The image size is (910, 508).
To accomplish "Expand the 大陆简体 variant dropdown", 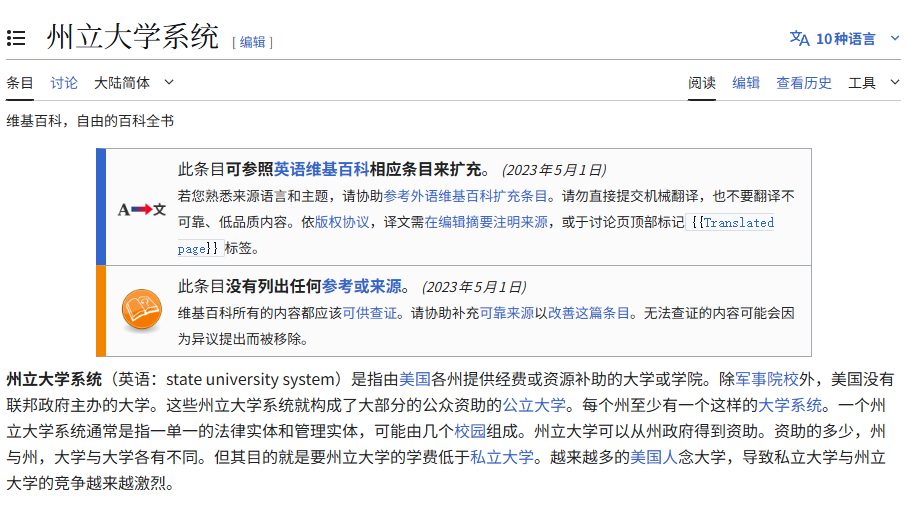I will point(133,83).
